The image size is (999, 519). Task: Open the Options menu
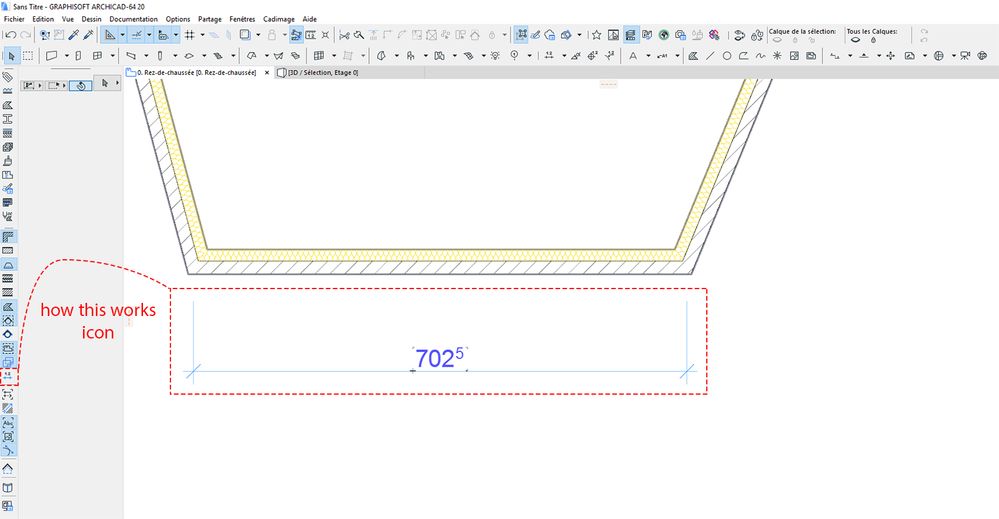tap(178, 19)
